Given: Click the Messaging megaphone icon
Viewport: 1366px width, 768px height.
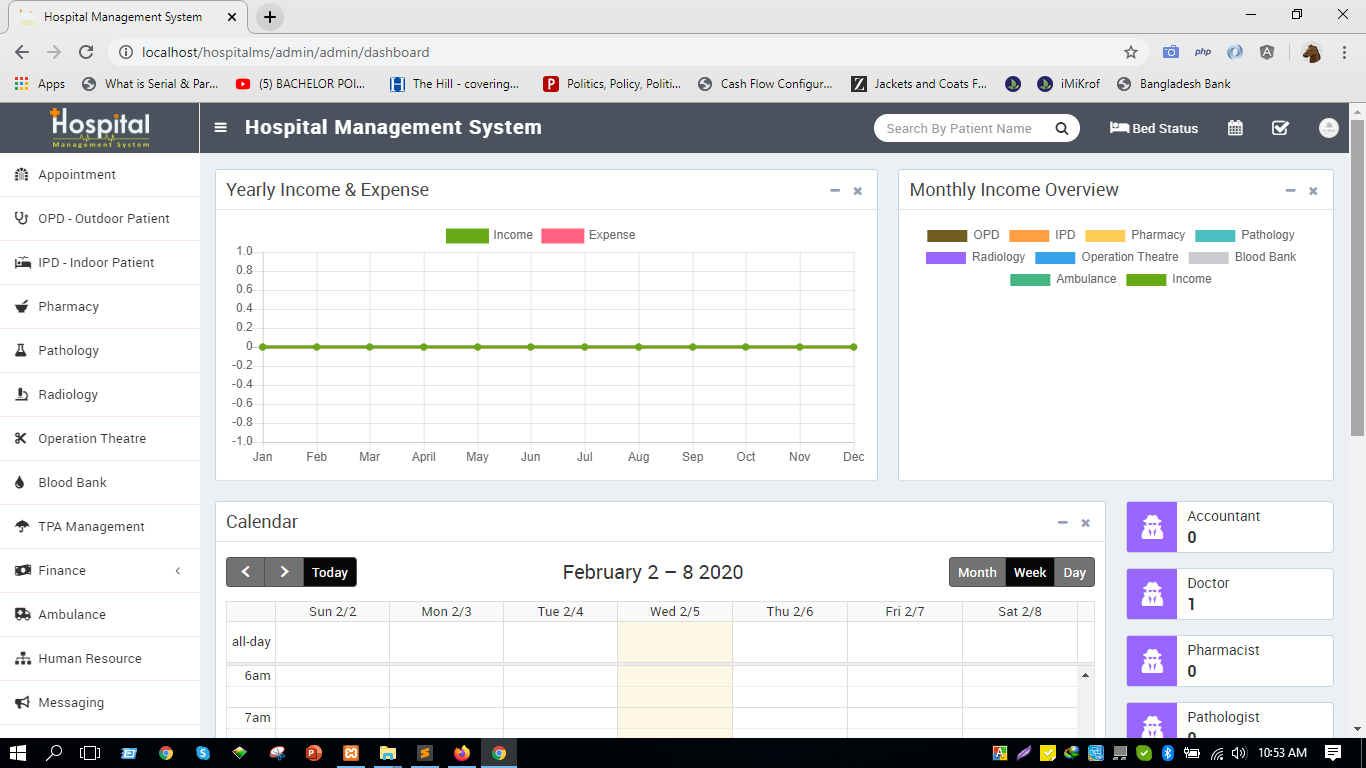Looking at the screenshot, I should click(21, 703).
